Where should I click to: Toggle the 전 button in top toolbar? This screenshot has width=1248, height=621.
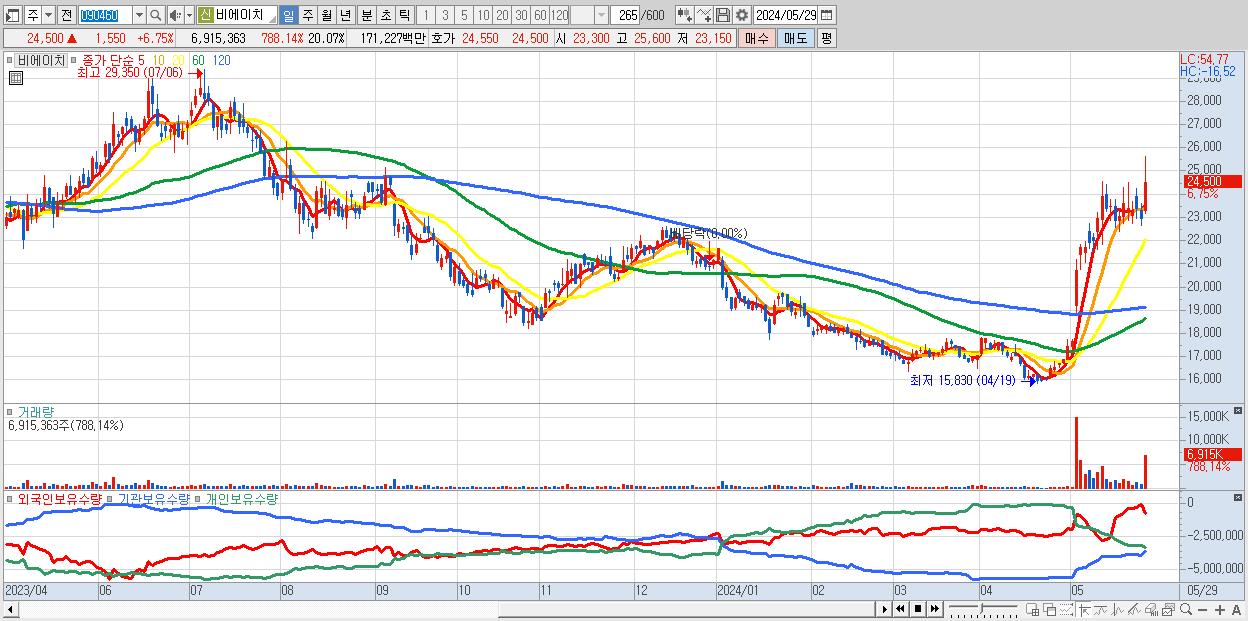[66, 15]
